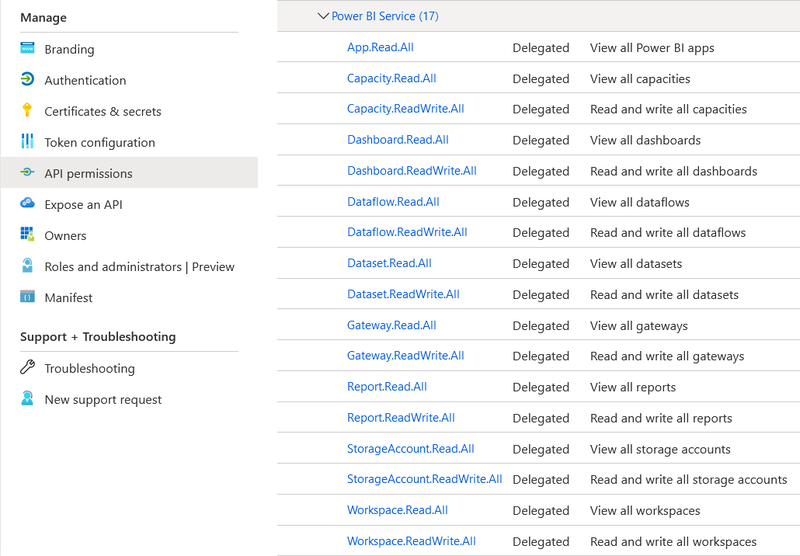Collapse the Power BI Service group chevron
The height and width of the screenshot is (556, 800).
click(322, 16)
